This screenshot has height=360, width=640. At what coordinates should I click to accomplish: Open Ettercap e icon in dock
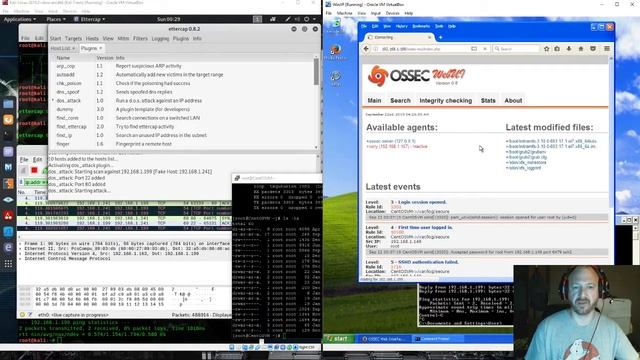[x=8, y=248]
